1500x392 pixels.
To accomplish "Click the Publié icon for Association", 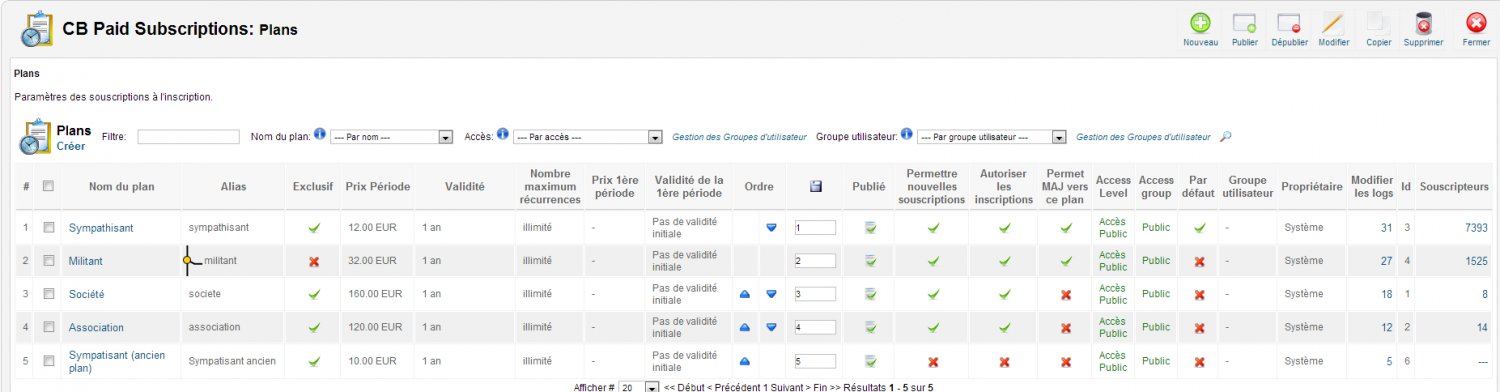I will pyautogui.click(x=871, y=328).
